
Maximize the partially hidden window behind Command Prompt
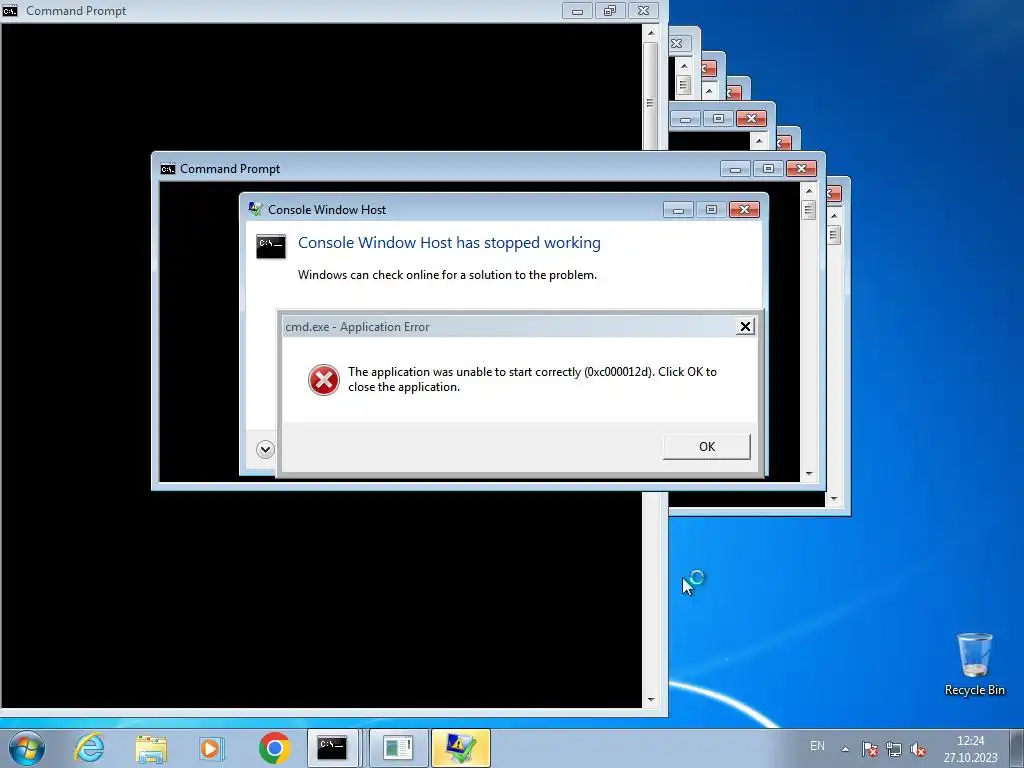(718, 119)
